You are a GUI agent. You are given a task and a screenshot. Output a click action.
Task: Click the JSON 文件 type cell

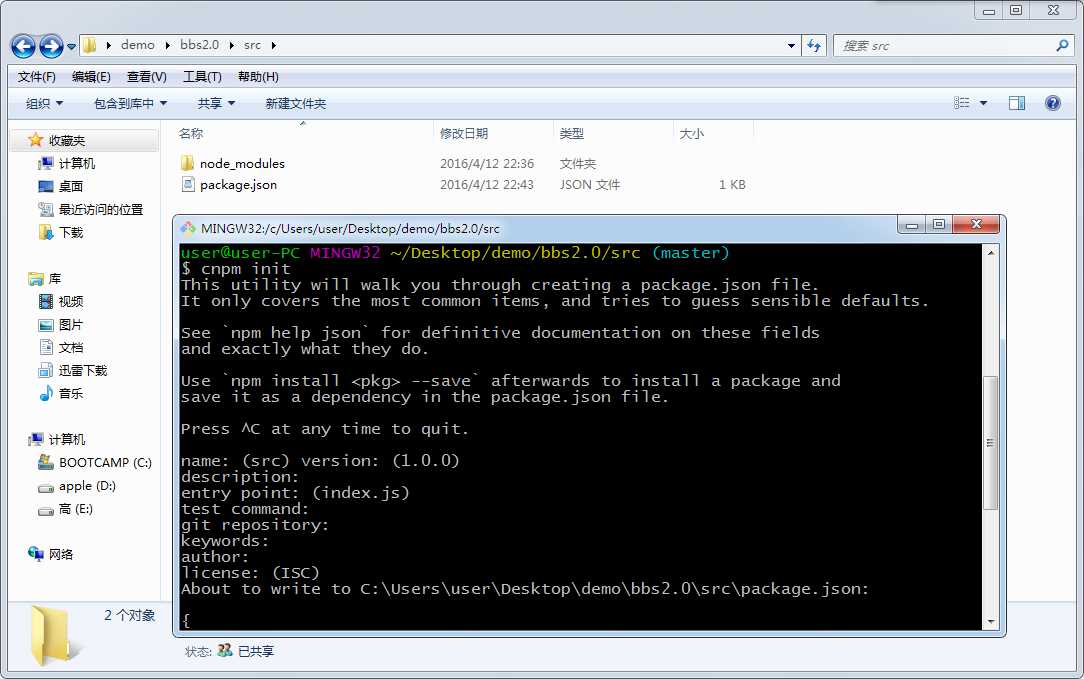[590, 185]
